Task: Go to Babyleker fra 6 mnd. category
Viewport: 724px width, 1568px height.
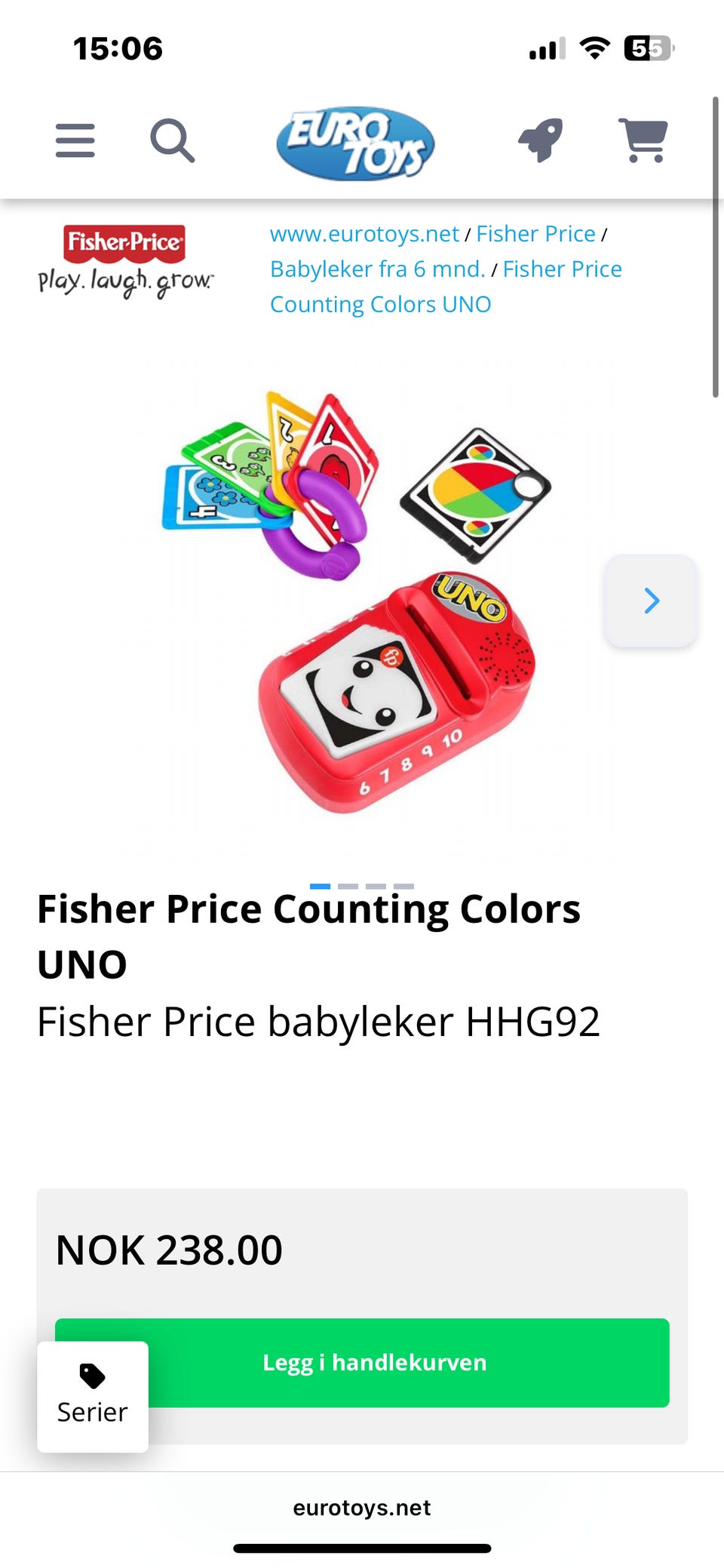Action: tap(378, 269)
